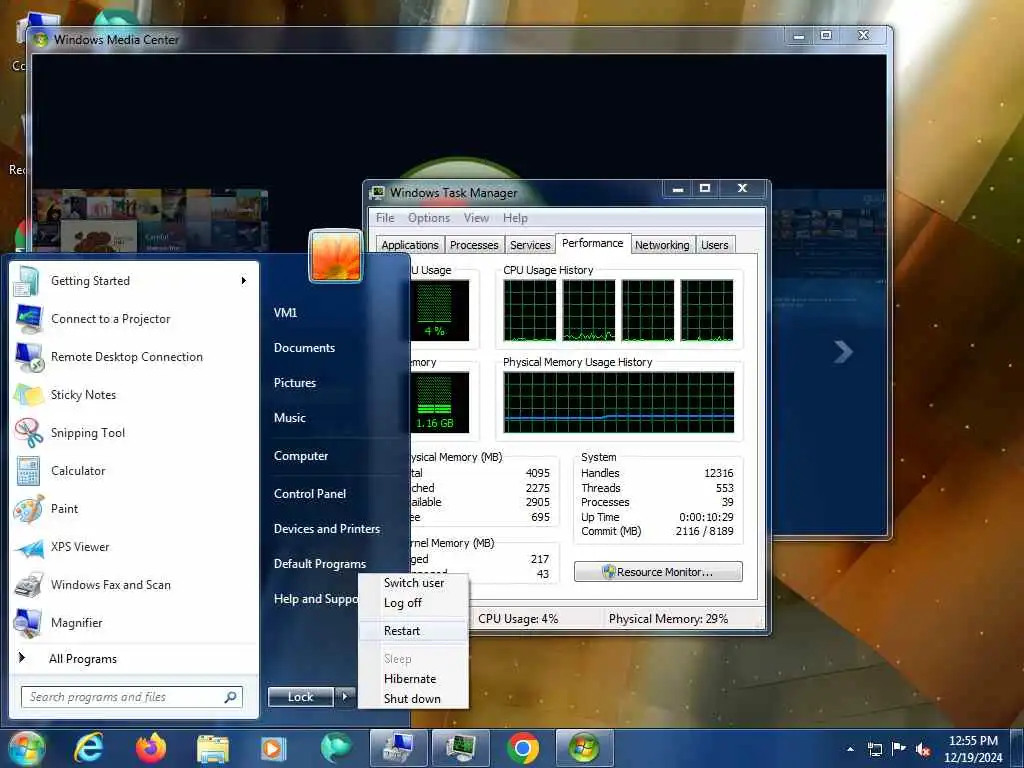
Task: Open Windows Media Player taskbar icon
Action: pos(274,748)
